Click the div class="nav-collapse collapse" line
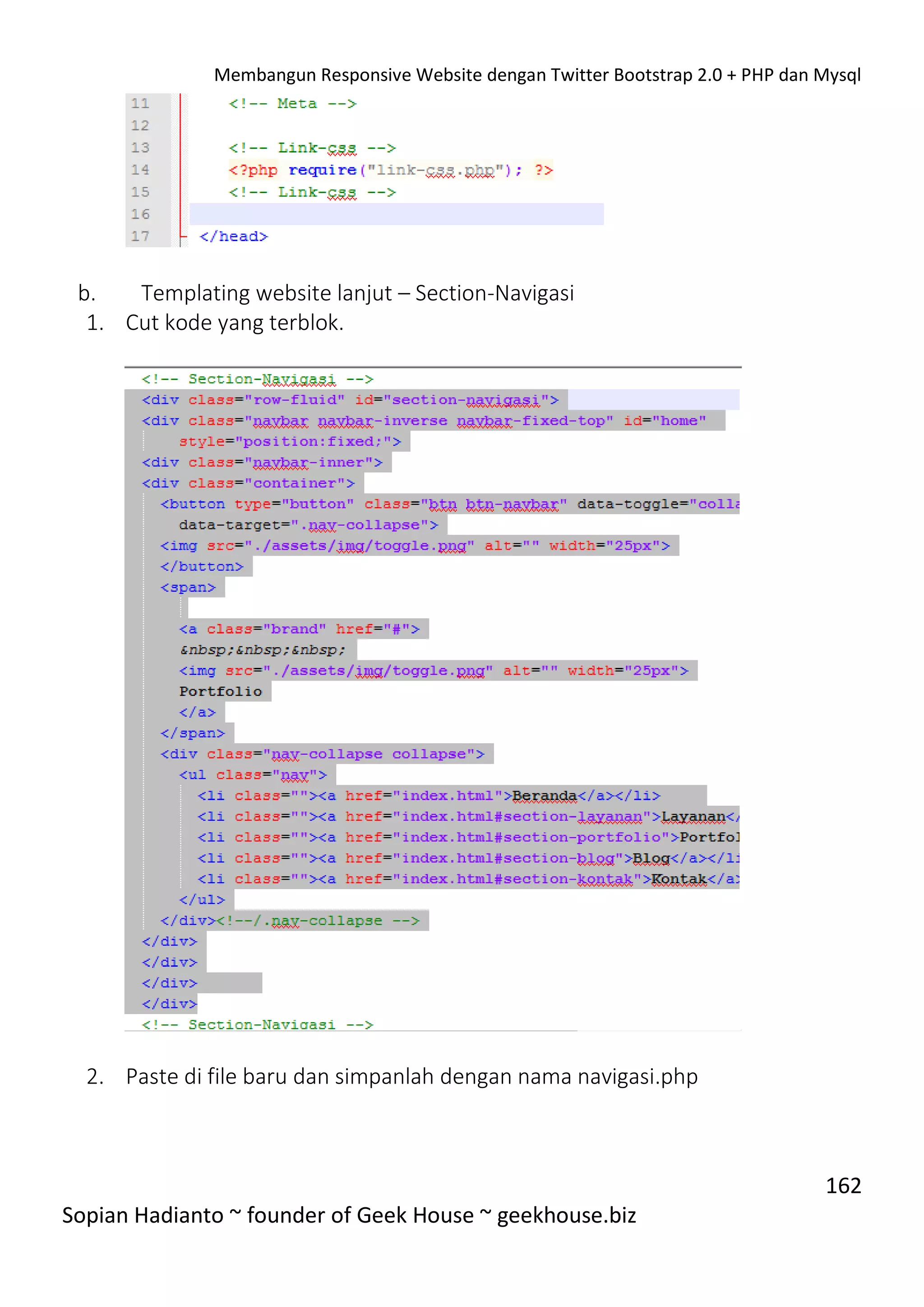Image resolution: width=924 pixels, height=1307 pixels. (322, 754)
